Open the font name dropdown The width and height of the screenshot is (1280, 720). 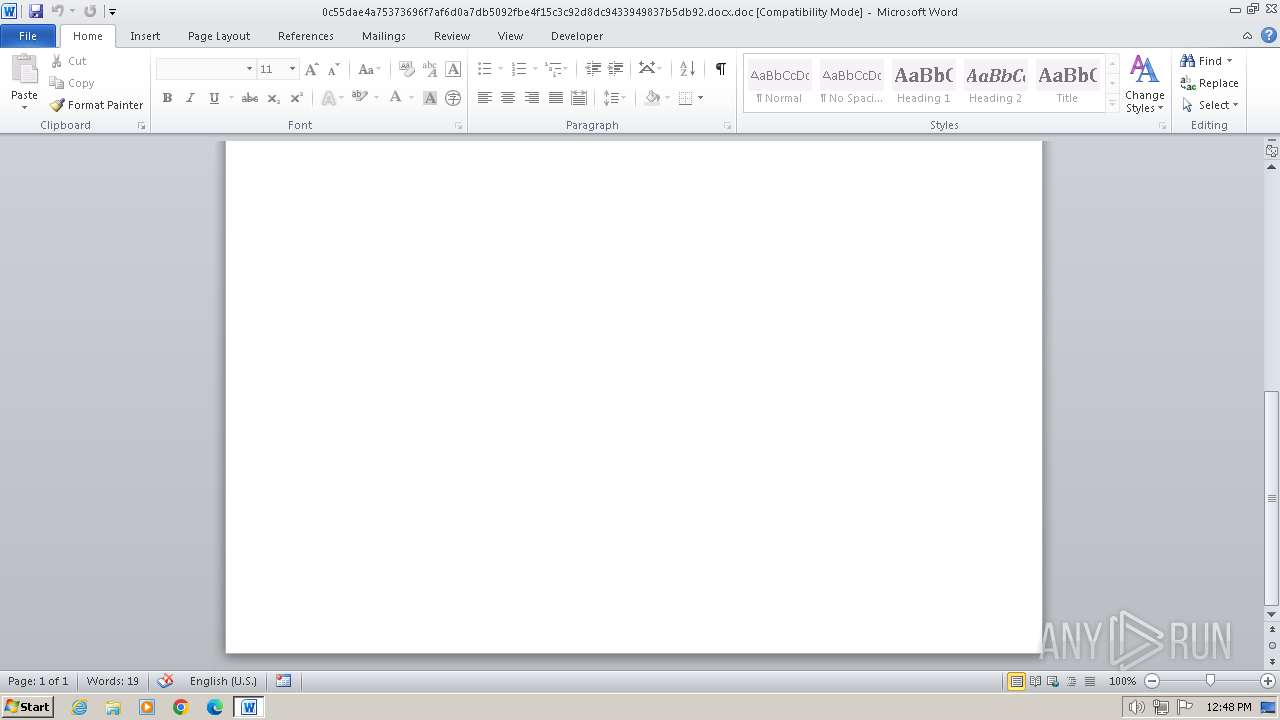[249, 69]
